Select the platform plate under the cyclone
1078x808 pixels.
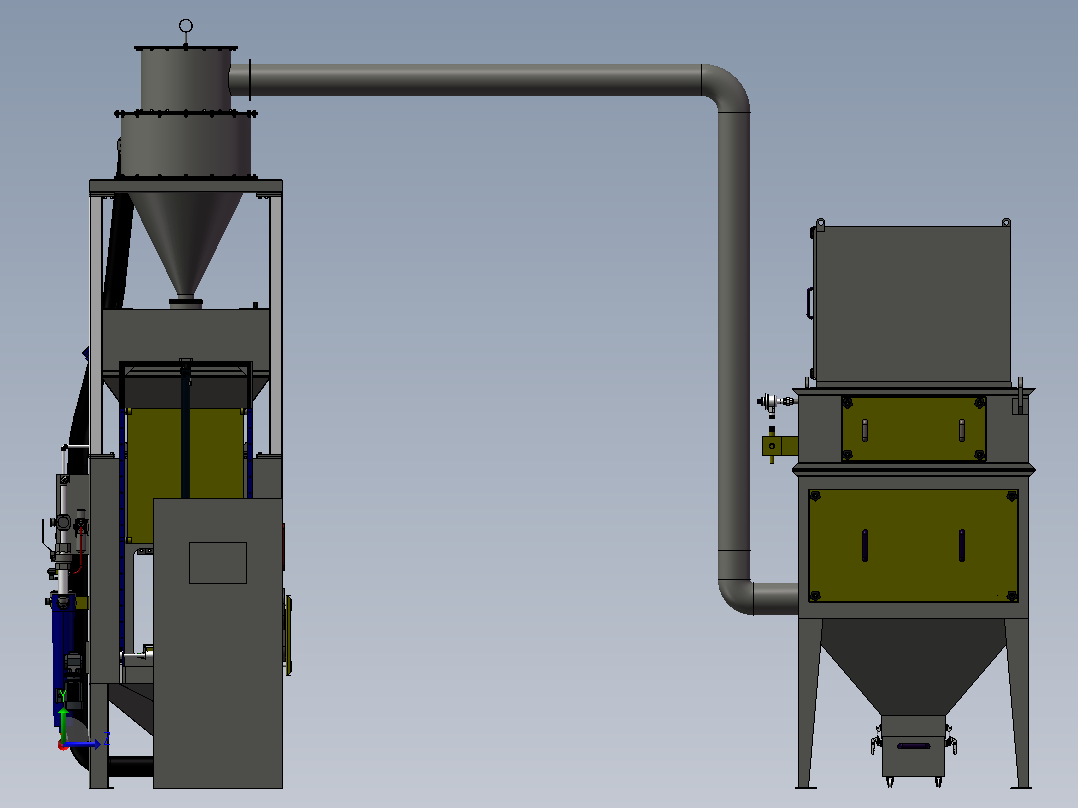tap(186, 186)
